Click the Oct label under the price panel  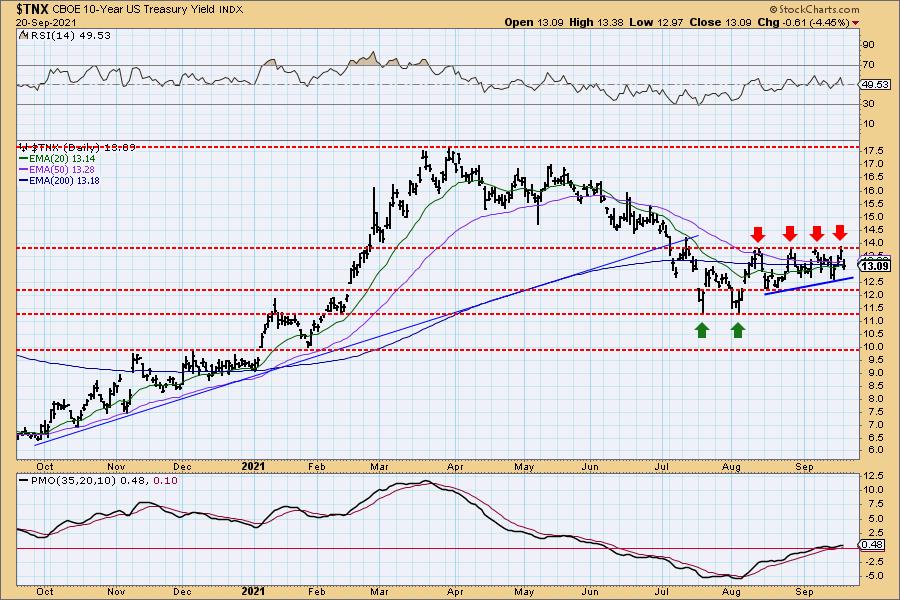pyautogui.click(x=45, y=467)
